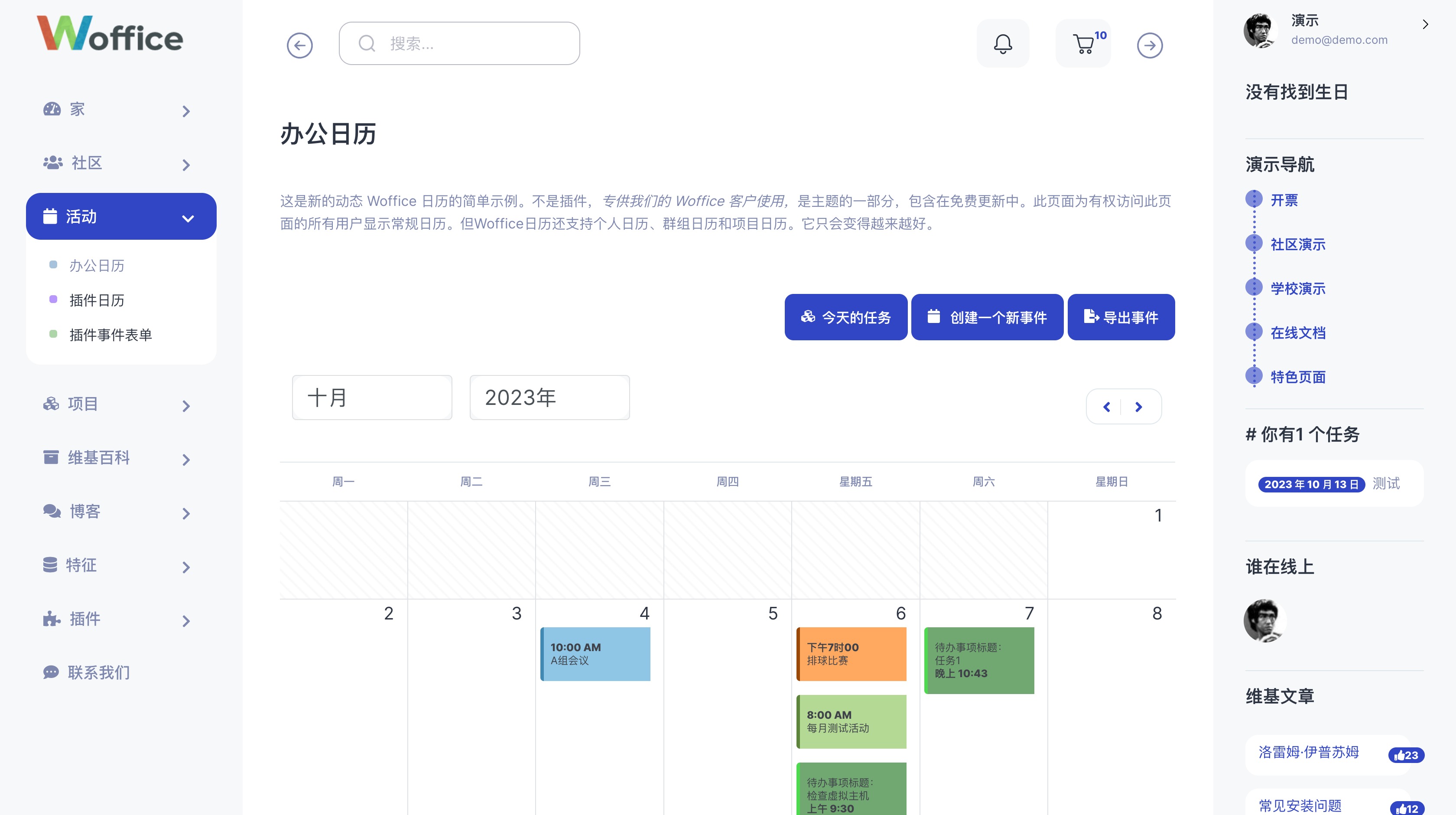
Task: Open the shopping cart with 10 items
Action: 1083,43
